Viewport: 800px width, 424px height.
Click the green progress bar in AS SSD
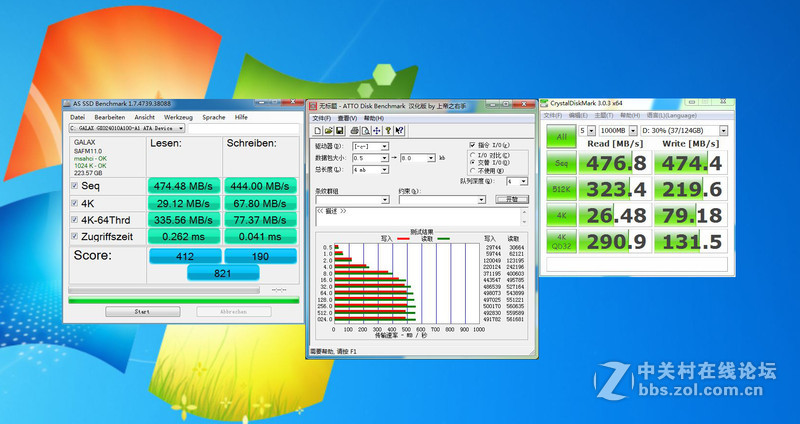(x=182, y=299)
